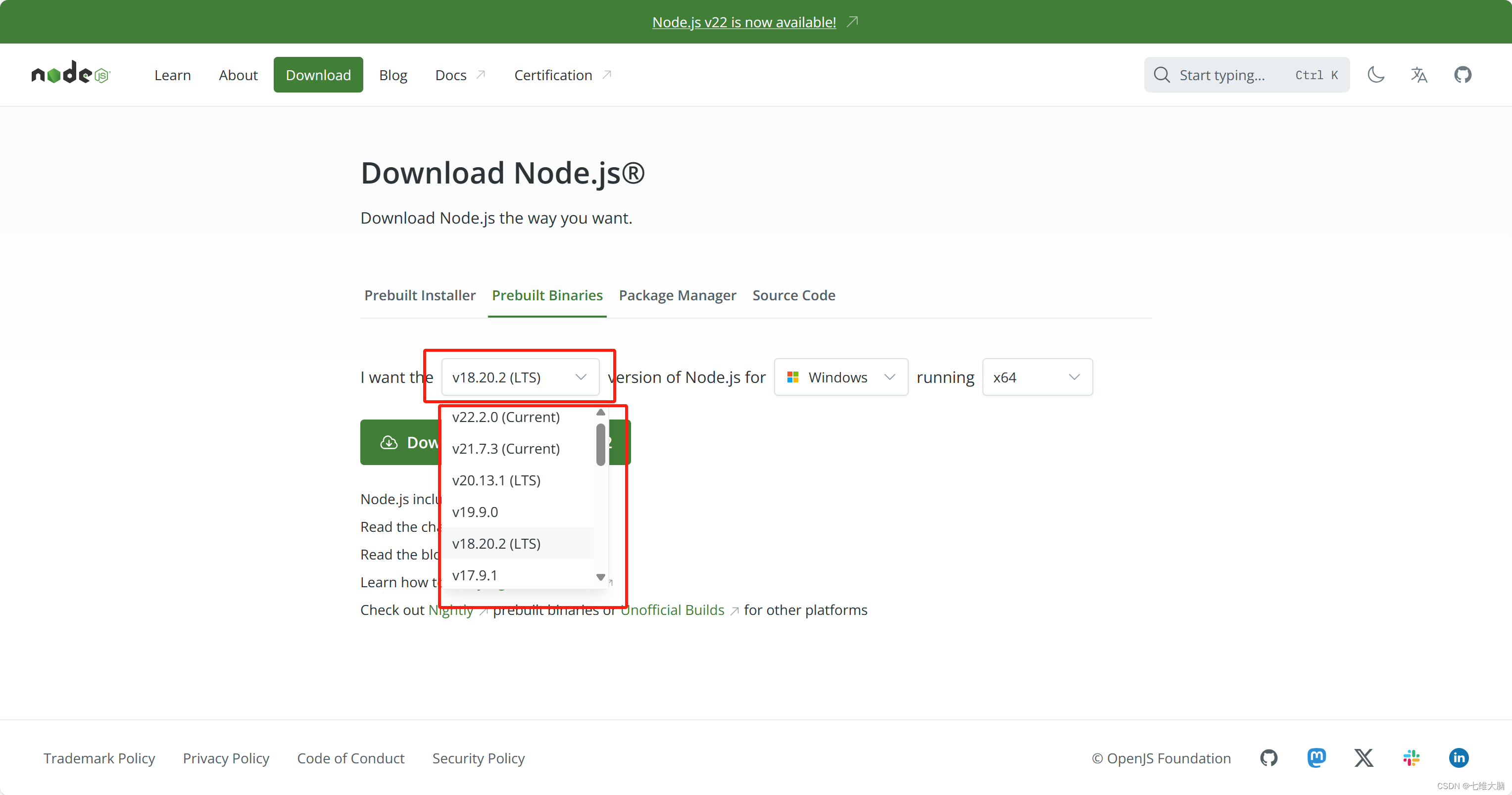Image resolution: width=1512 pixels, height=795 pixels.
Task: Open the Slack icon in footer
Action: tap(1411, 757)
